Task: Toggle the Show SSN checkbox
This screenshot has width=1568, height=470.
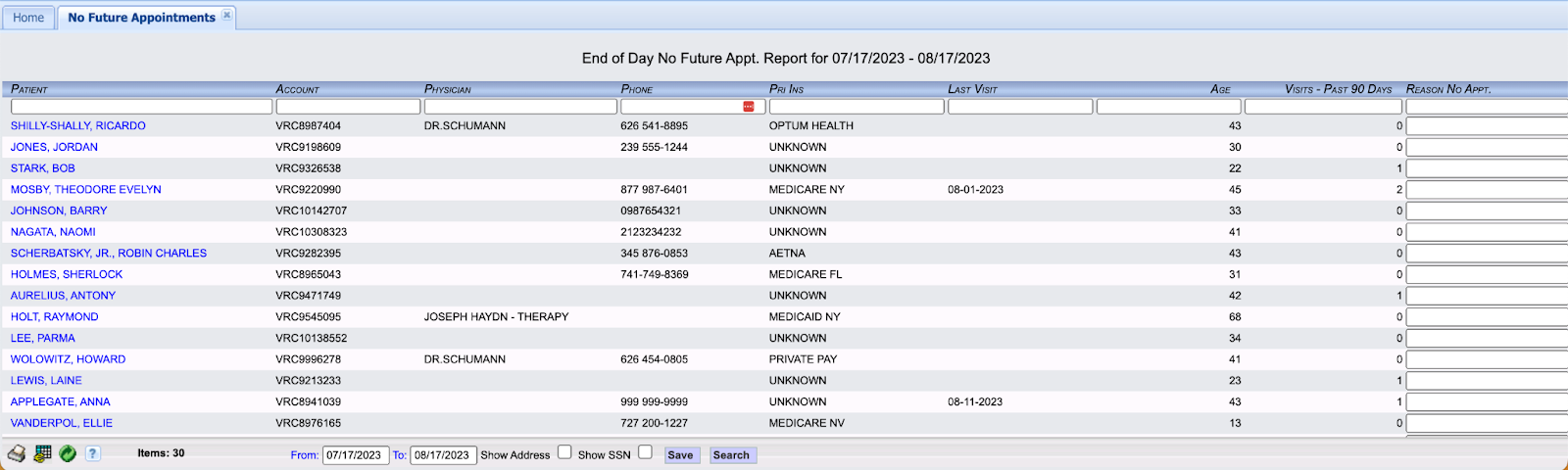Action: (645, 451)
